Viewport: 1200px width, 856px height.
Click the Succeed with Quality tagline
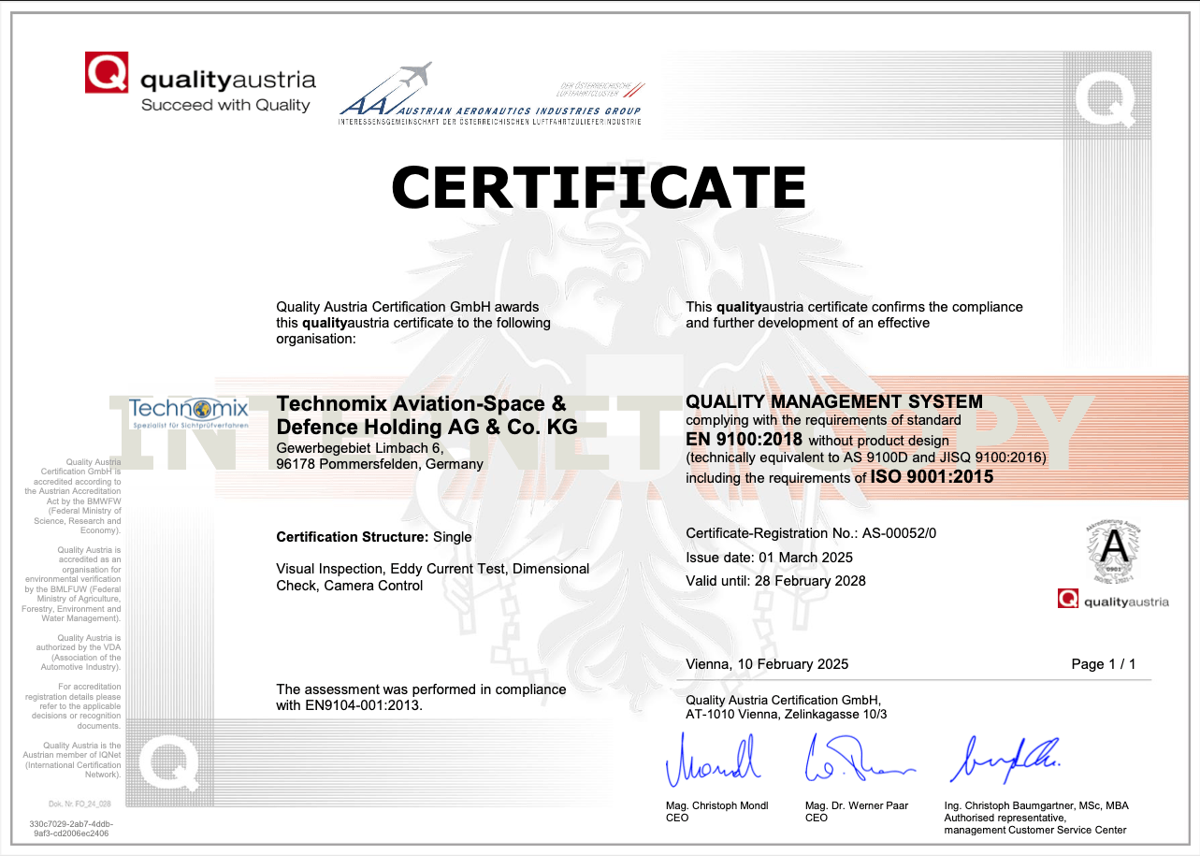coord(226,105)
